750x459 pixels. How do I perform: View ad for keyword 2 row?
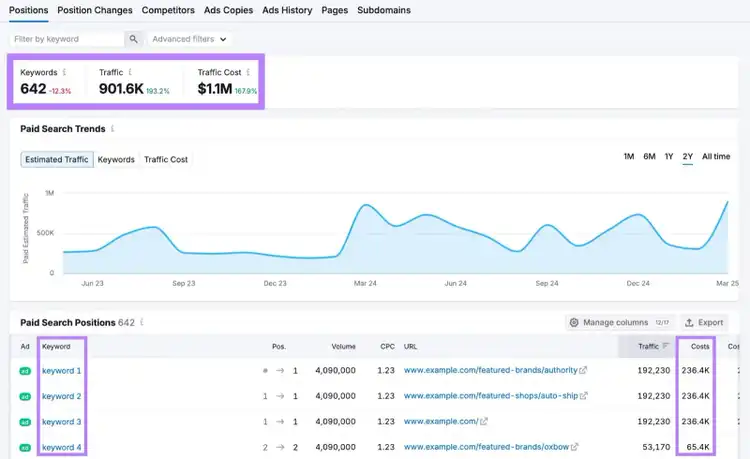[x=25, y=396]
